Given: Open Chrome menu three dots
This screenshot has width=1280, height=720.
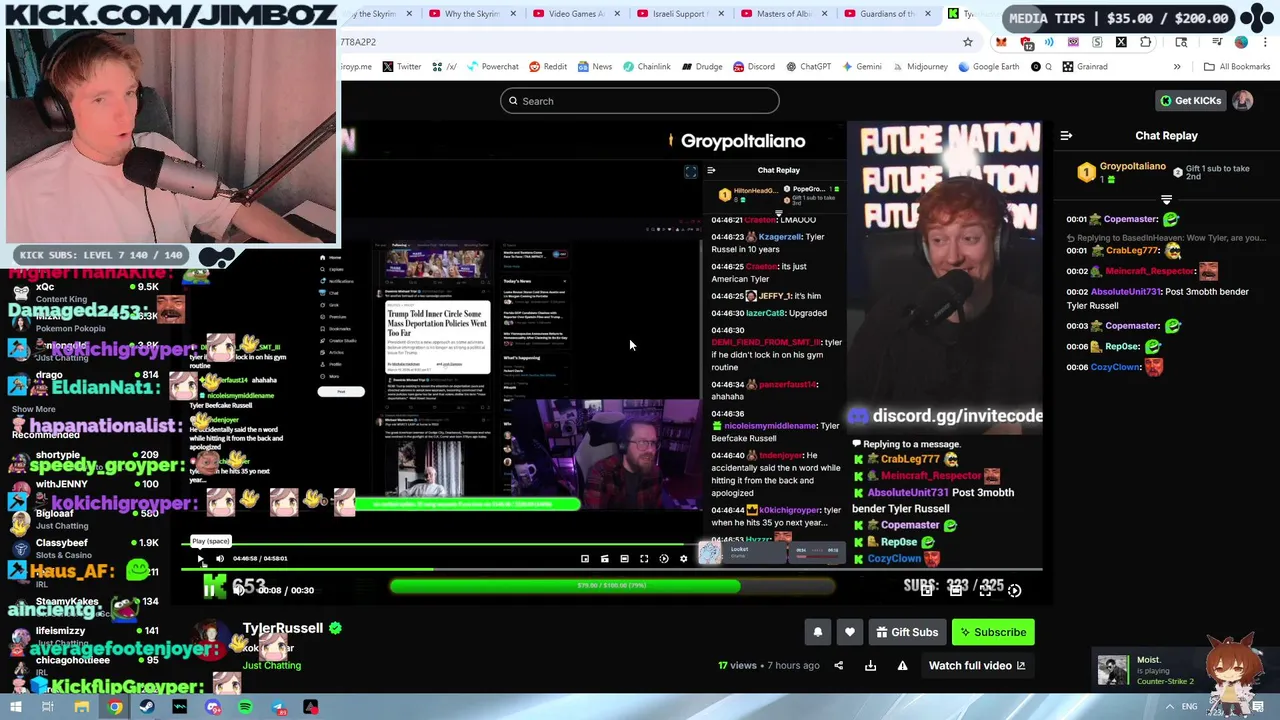Looking at the screenshot, I should (1265, 42).
